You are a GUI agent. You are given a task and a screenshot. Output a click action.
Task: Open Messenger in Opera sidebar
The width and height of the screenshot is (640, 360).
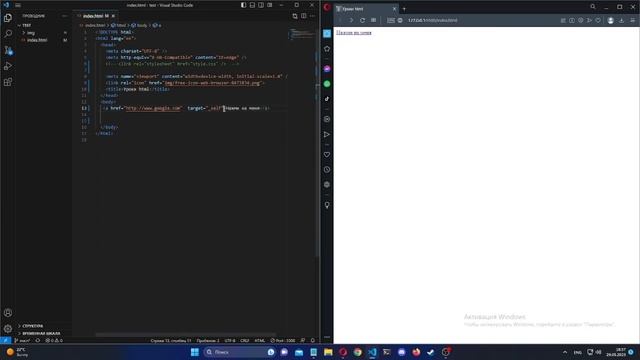point(327,69)
